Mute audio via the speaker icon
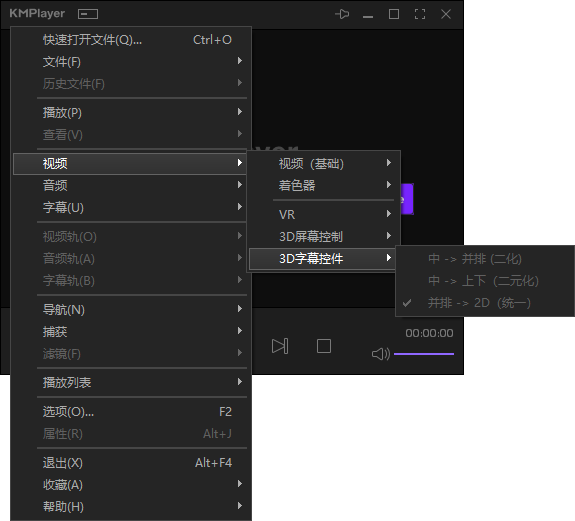Viewport: 575px width, 521px height. (x=381, y=354)
